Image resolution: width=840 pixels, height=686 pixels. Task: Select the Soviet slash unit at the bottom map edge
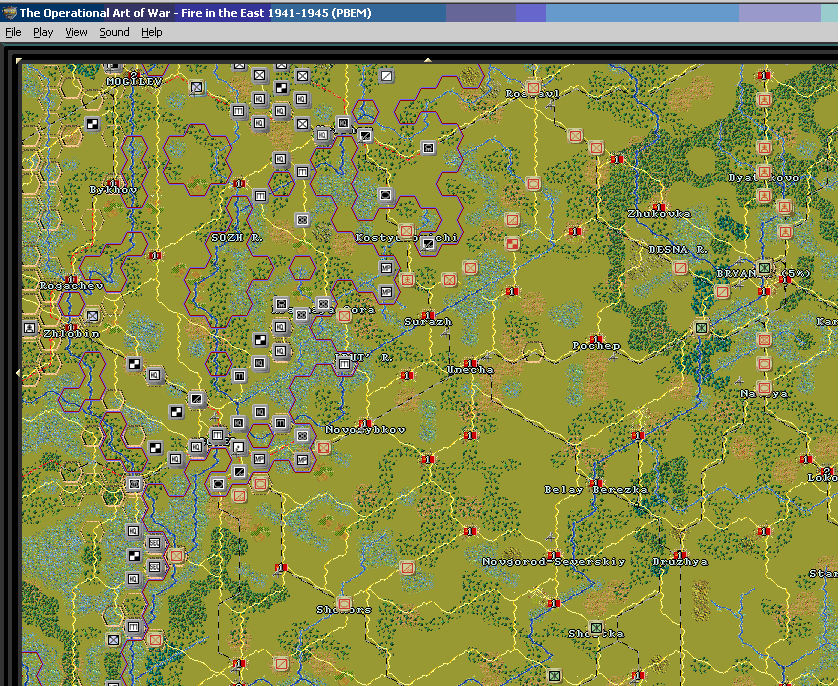281,665
